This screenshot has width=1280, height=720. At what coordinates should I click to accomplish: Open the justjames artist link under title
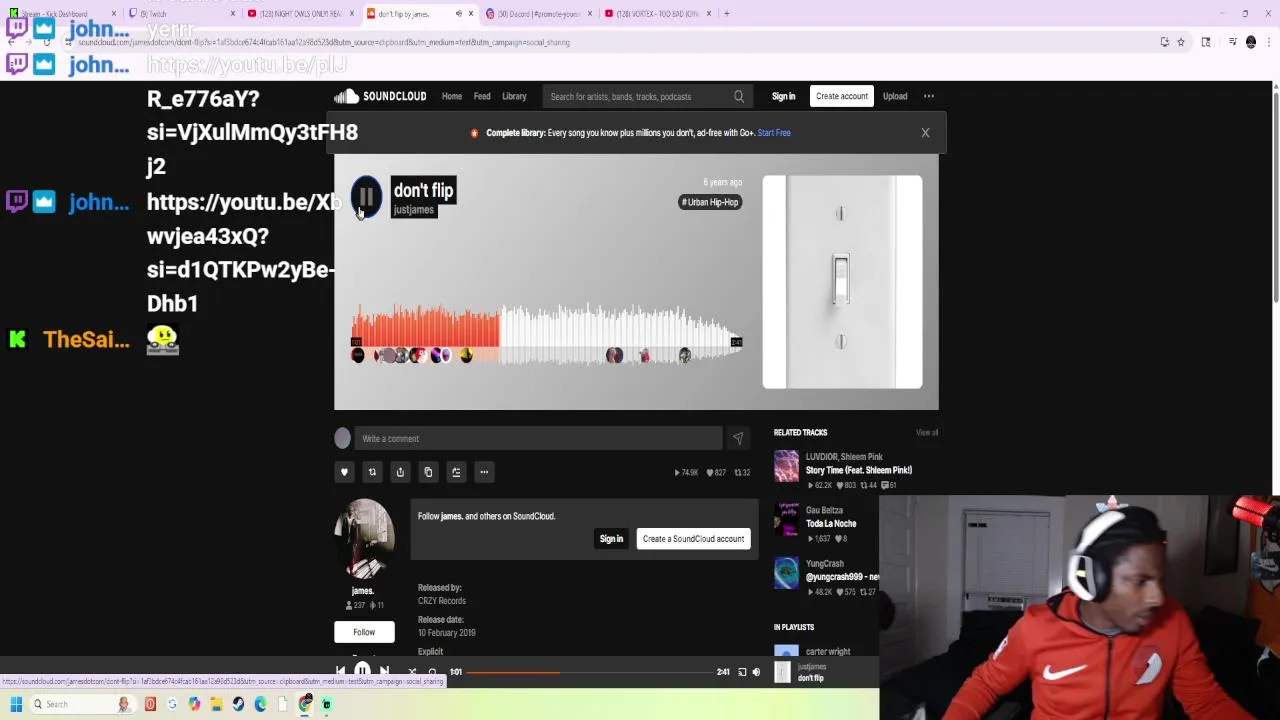click(413, 210)
